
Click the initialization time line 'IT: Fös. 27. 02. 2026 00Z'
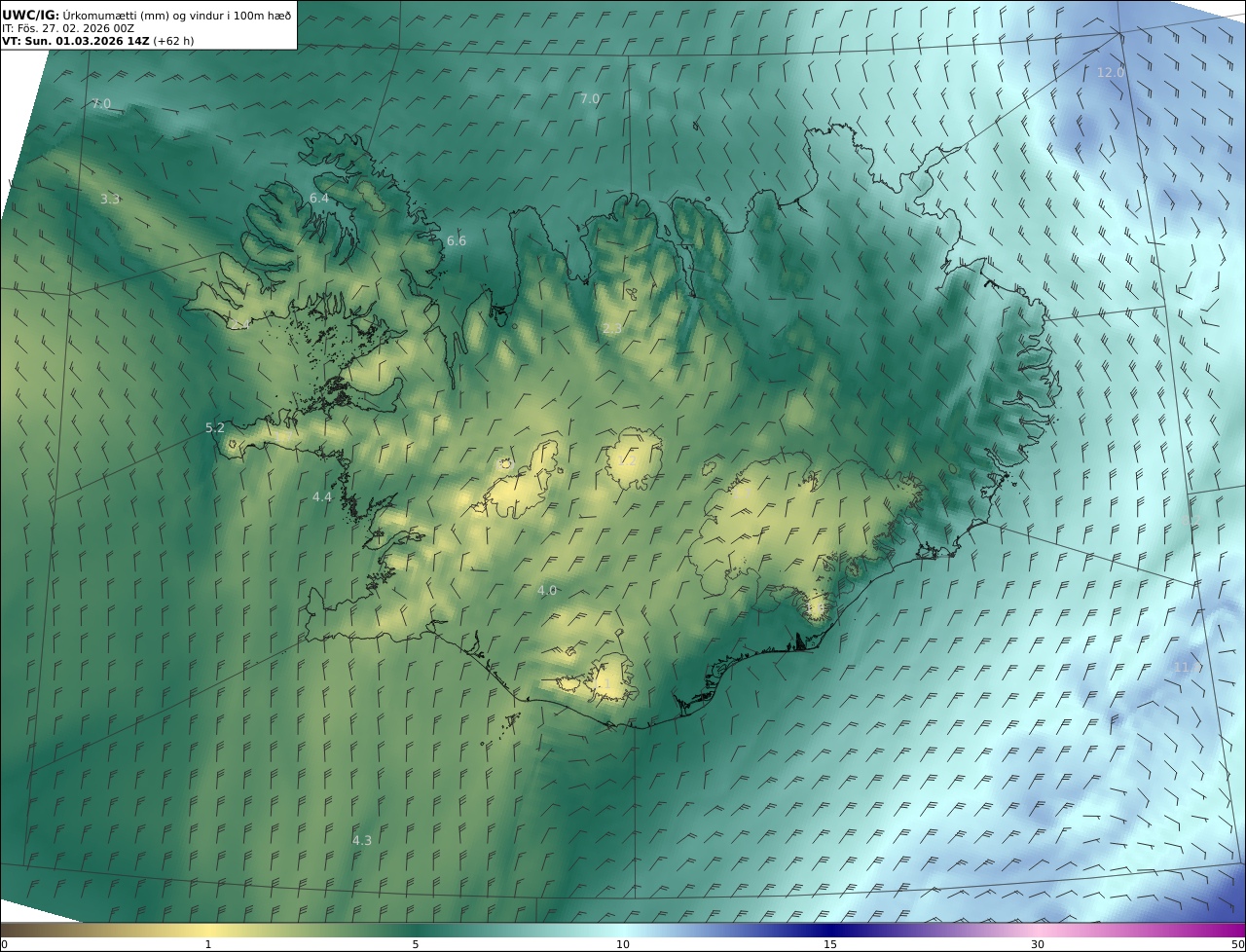coord(68,28)
